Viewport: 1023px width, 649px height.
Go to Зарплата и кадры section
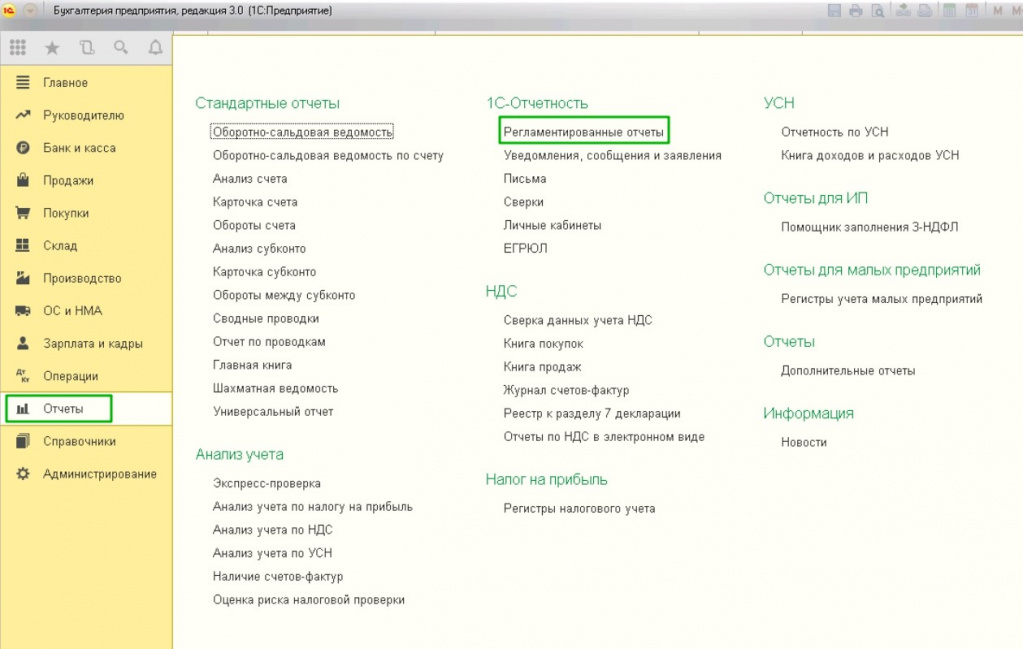(x=93, y=344)
